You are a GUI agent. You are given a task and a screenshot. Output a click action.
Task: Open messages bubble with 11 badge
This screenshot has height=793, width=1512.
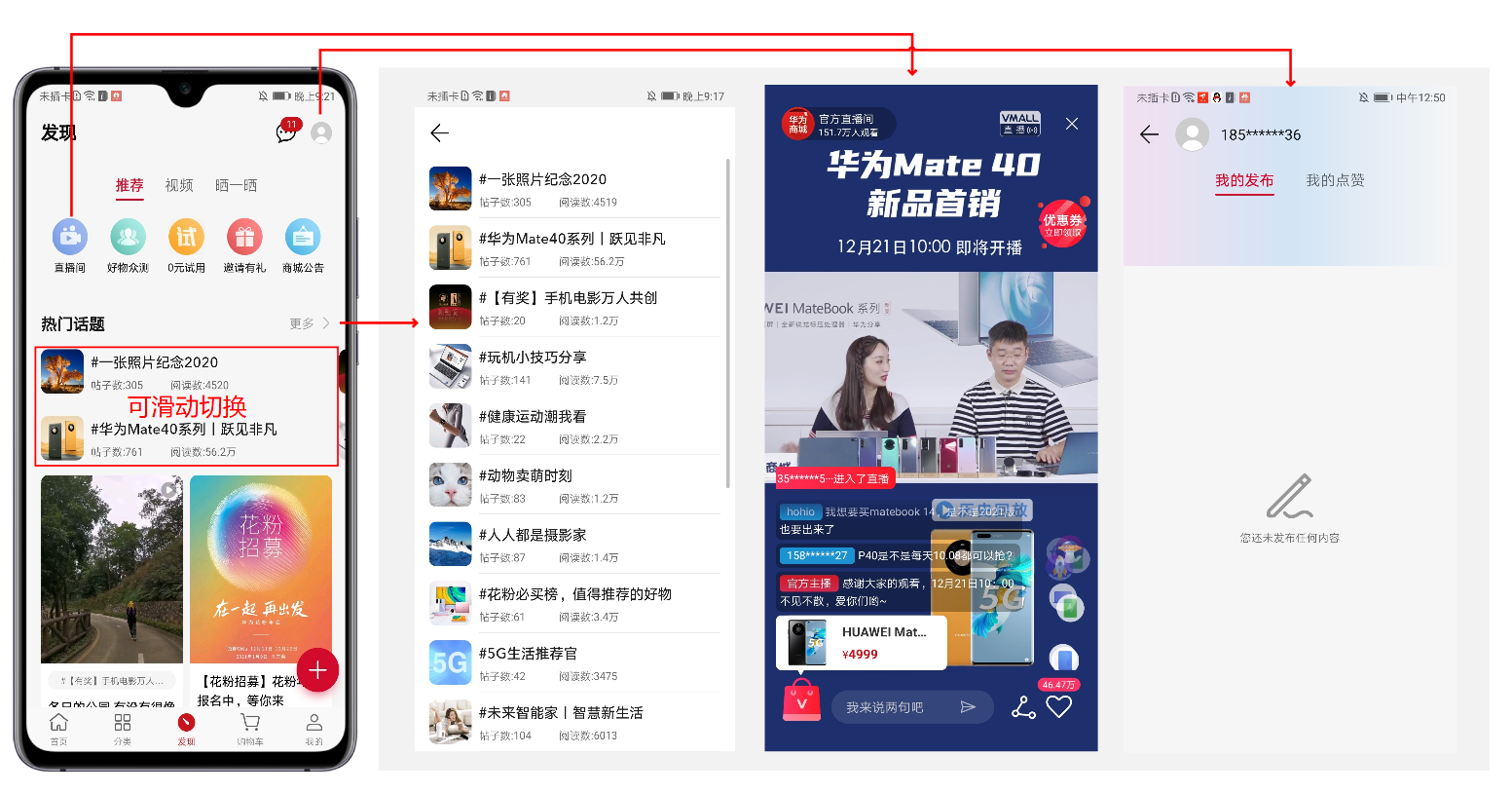[x=287, y=132]
